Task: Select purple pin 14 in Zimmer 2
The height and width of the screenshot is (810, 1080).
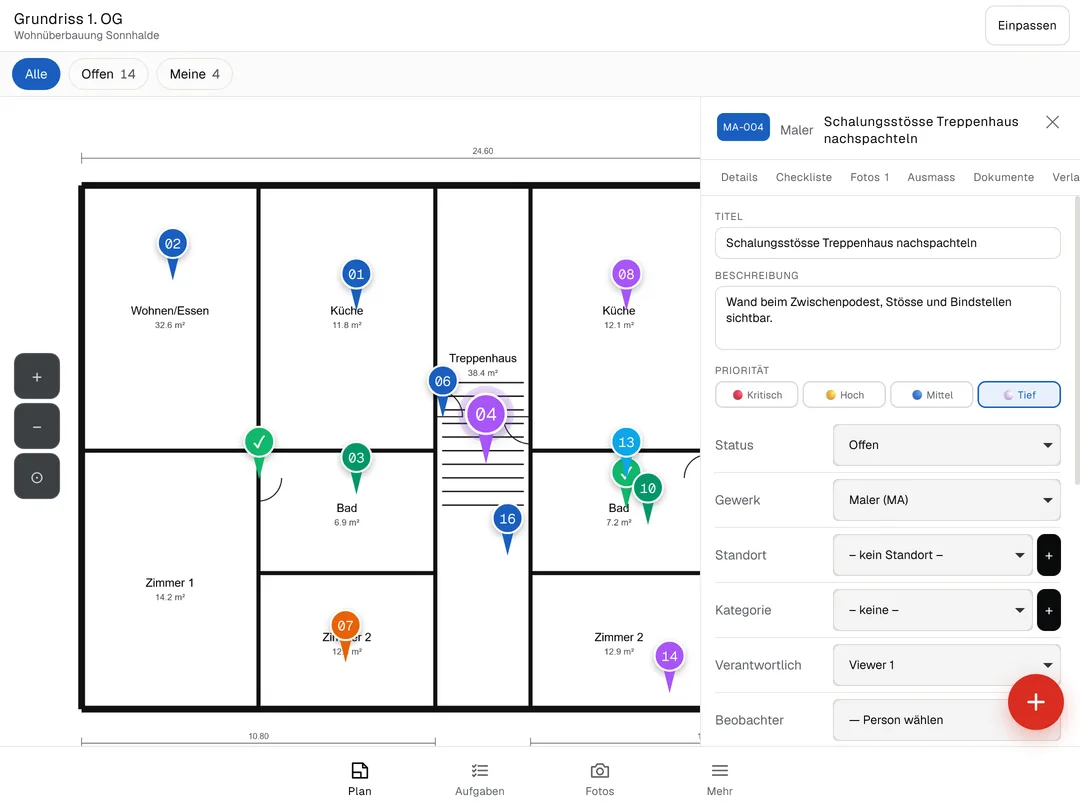Action: [x=669, y=656]
